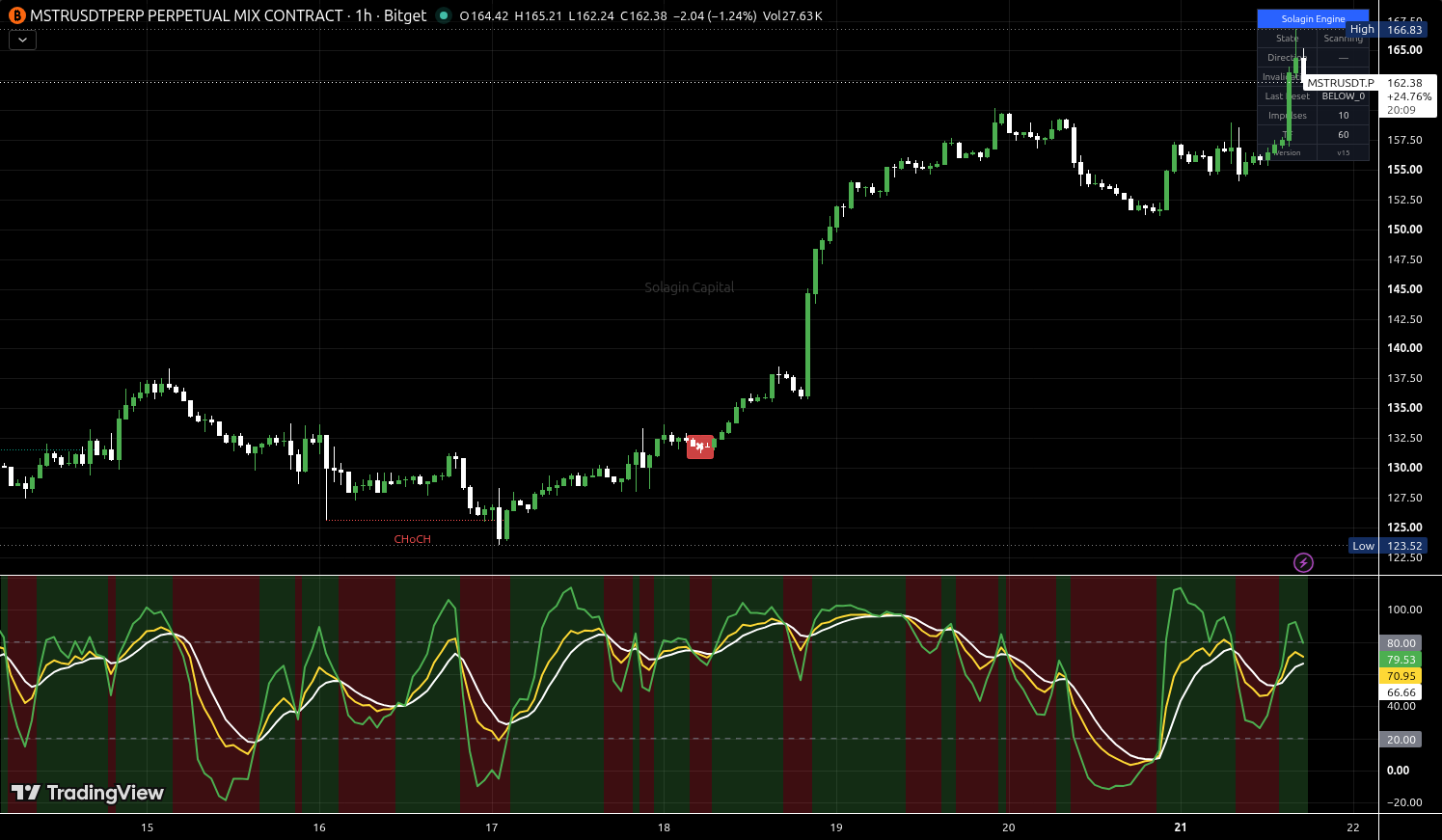Screen dimensions: 1442x840
Task: Click date 20 on time axis
Action: pos(1008,827)
